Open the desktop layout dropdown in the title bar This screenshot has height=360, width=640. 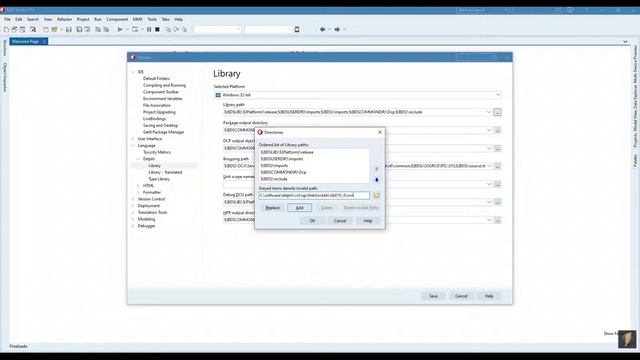[x=506, y=10]
